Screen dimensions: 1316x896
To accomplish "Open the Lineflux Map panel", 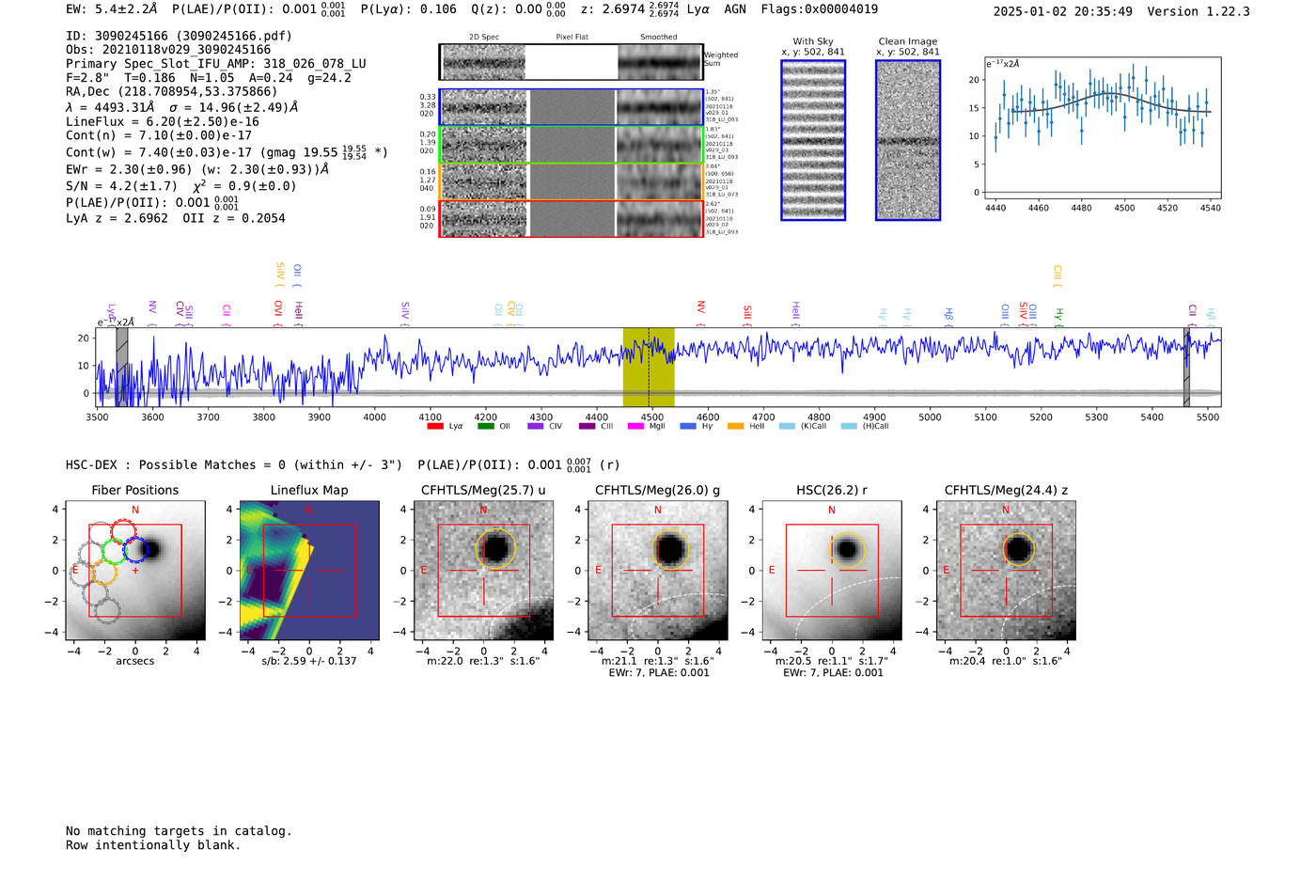I will coord(309,571).
